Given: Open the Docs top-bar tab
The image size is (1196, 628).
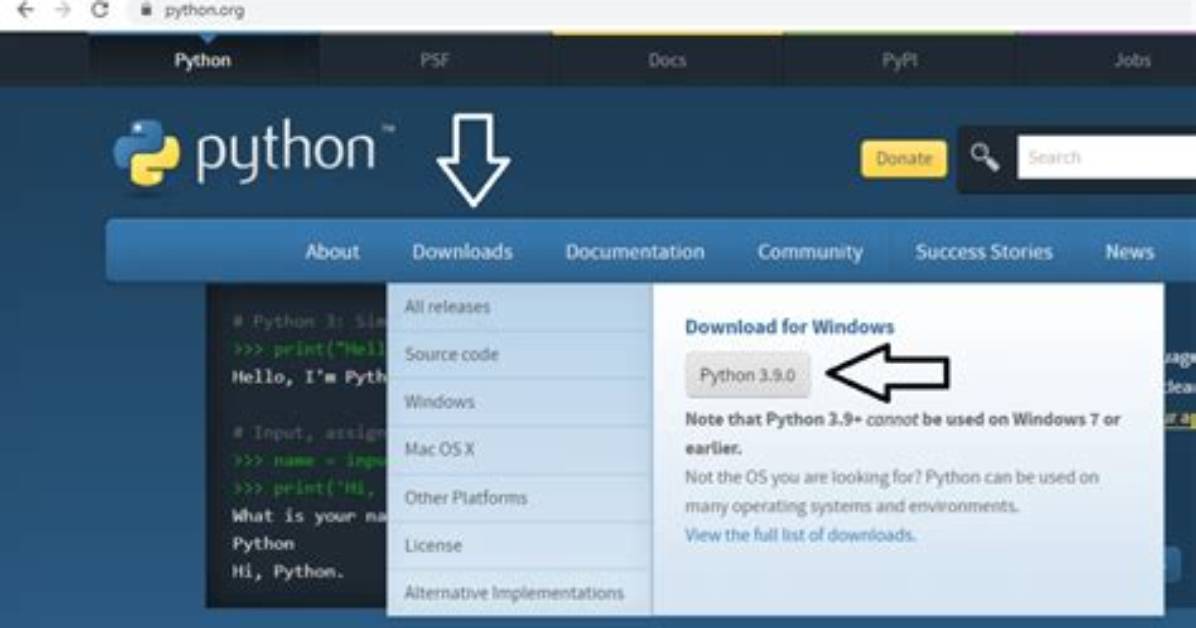Looking at the screenshot, I should (667, 60).
